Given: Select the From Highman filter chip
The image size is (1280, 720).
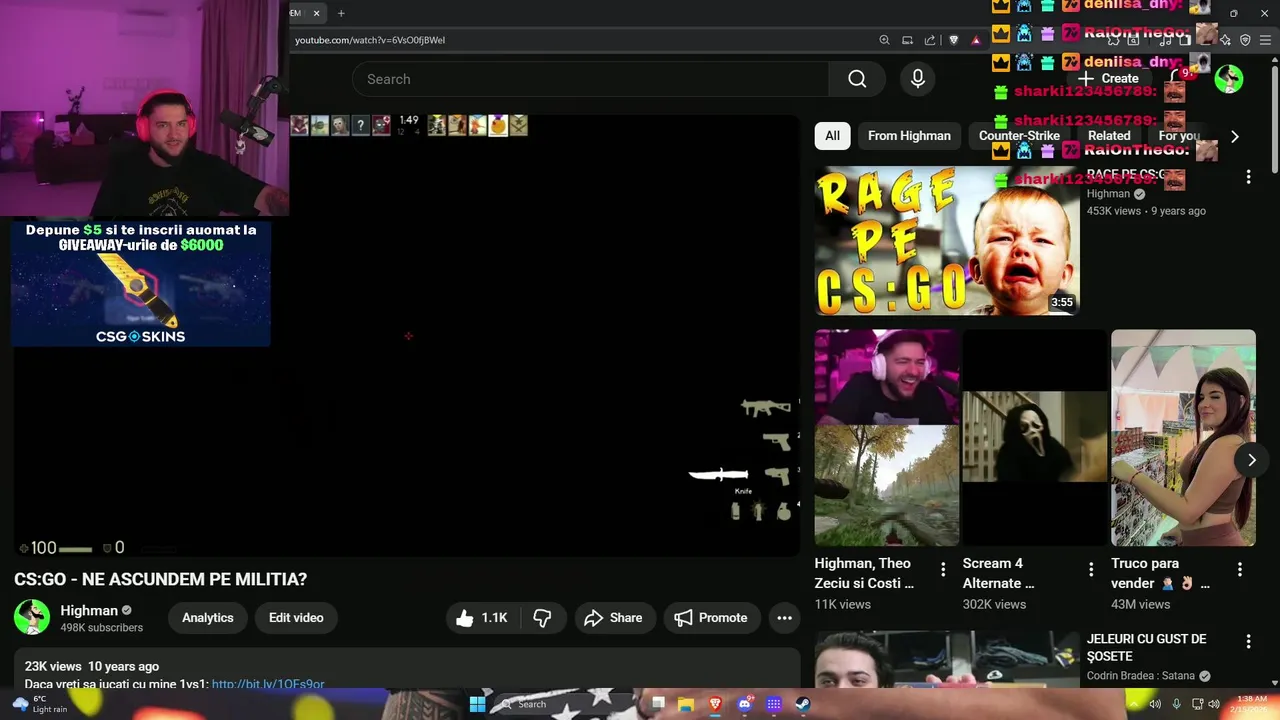Looking at the screenshot, I should (909, 136).
